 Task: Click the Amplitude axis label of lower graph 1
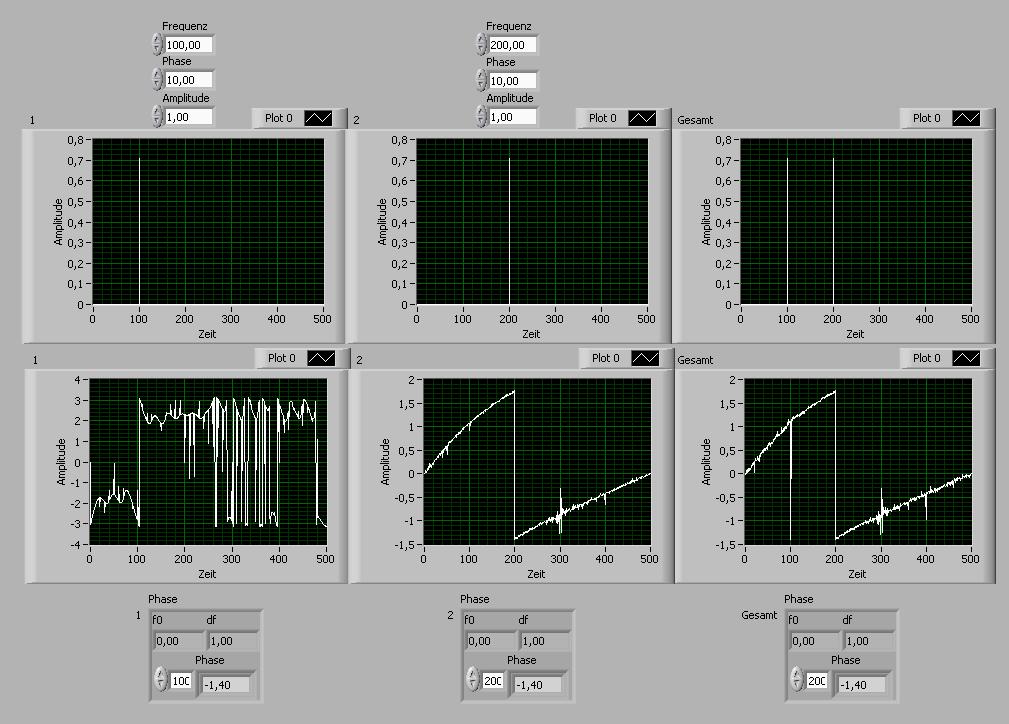[x=61, y=461]
